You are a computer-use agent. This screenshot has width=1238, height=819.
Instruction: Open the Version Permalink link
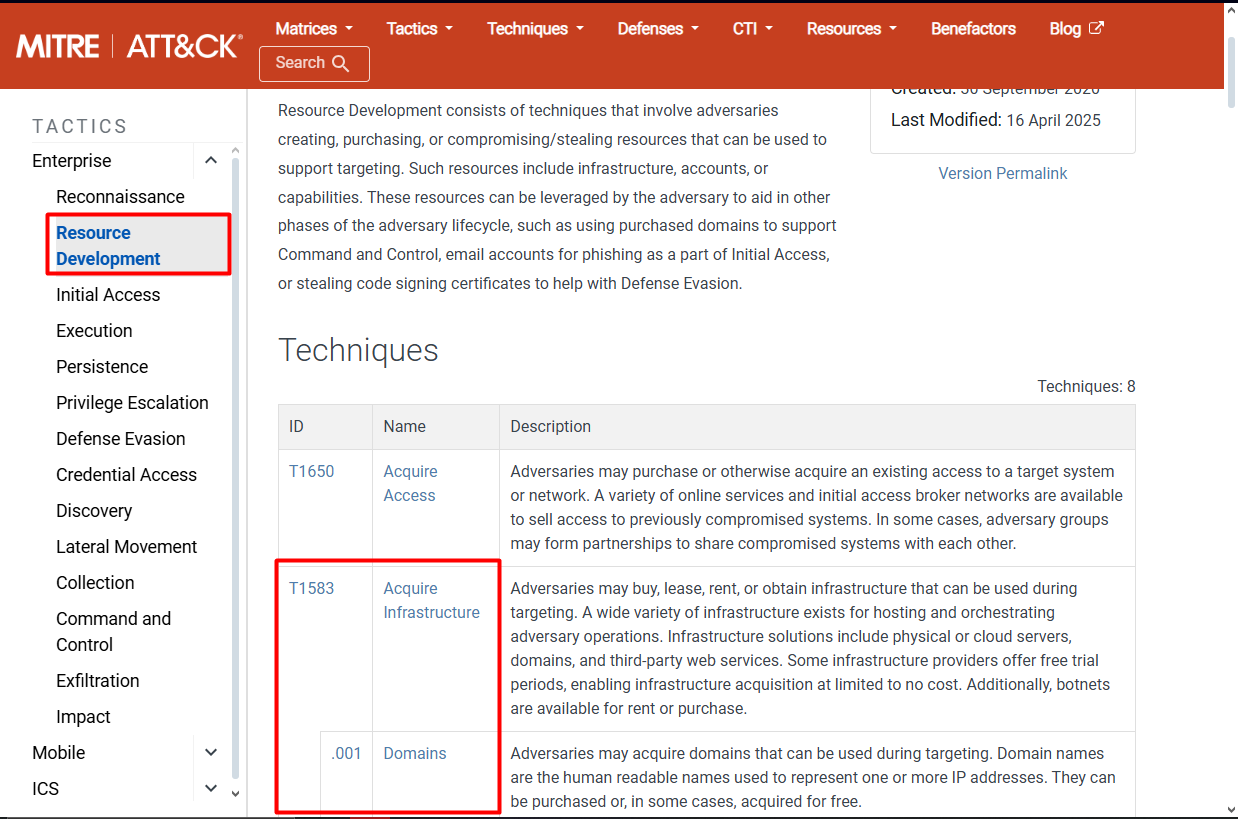click(x=1003, y=173)
